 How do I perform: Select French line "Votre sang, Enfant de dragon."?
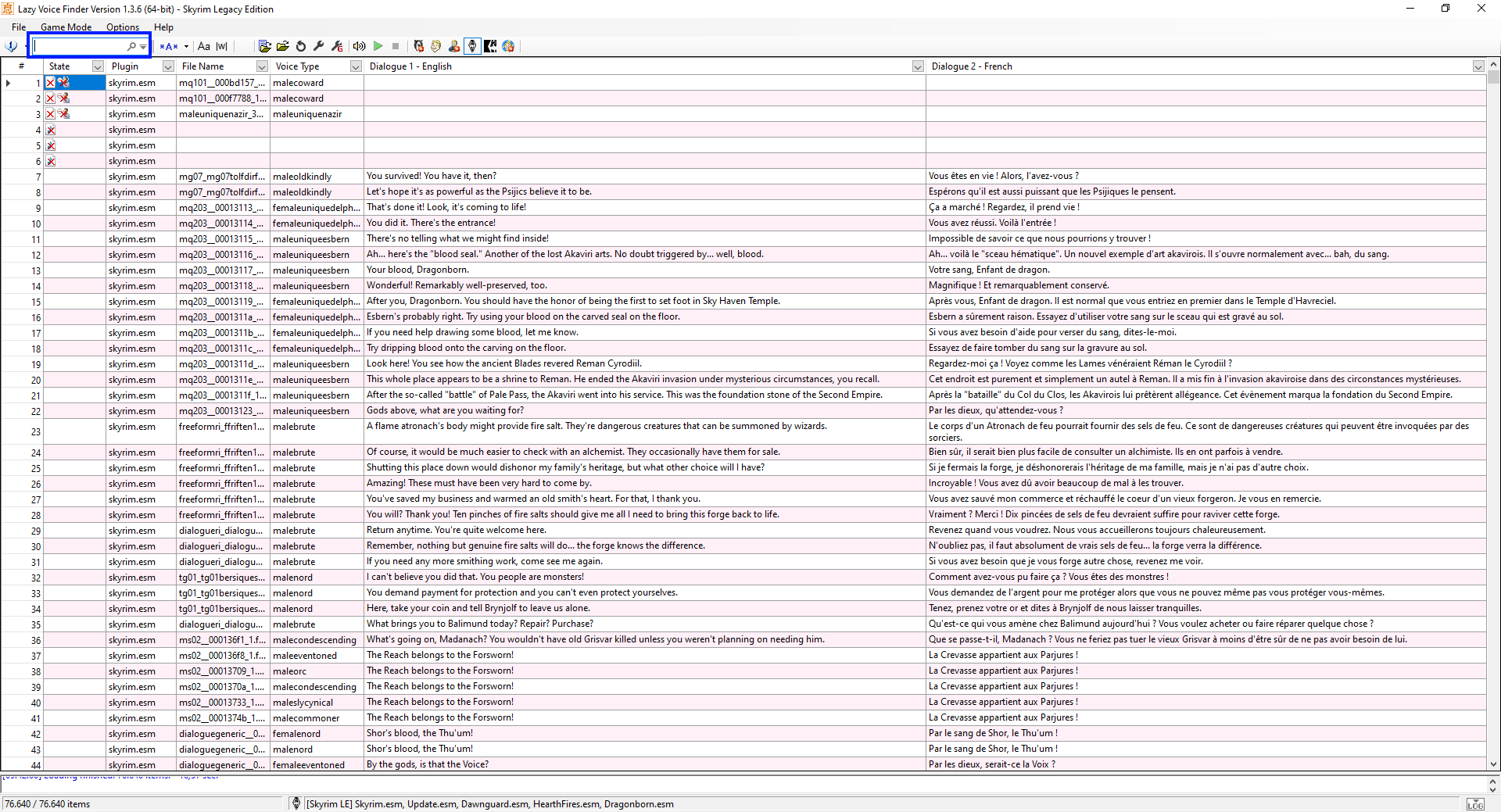click(x=1205, y=270)
